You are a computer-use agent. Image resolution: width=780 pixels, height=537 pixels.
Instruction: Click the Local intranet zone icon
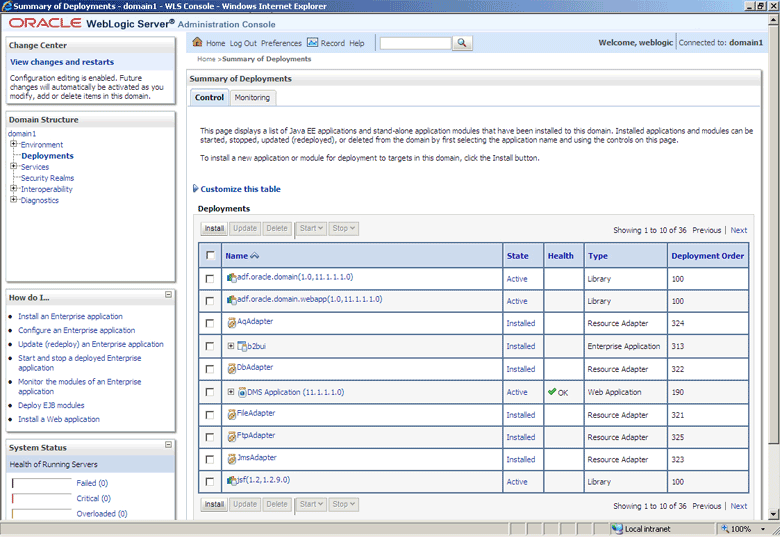pyautogui.click(x=617, y=529)
